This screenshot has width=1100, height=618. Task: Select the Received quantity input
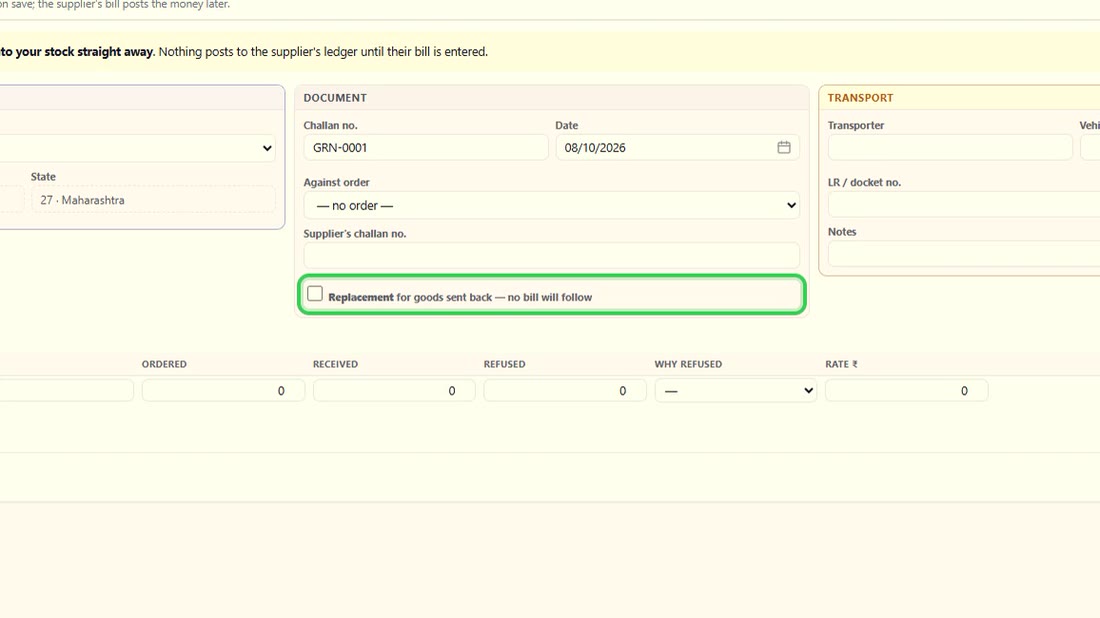click(x=394, y=391)
